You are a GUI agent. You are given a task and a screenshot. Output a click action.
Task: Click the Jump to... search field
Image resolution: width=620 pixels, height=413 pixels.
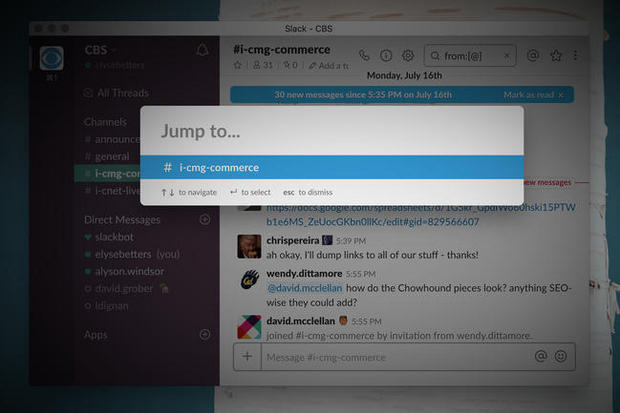(x=332, y=131)
